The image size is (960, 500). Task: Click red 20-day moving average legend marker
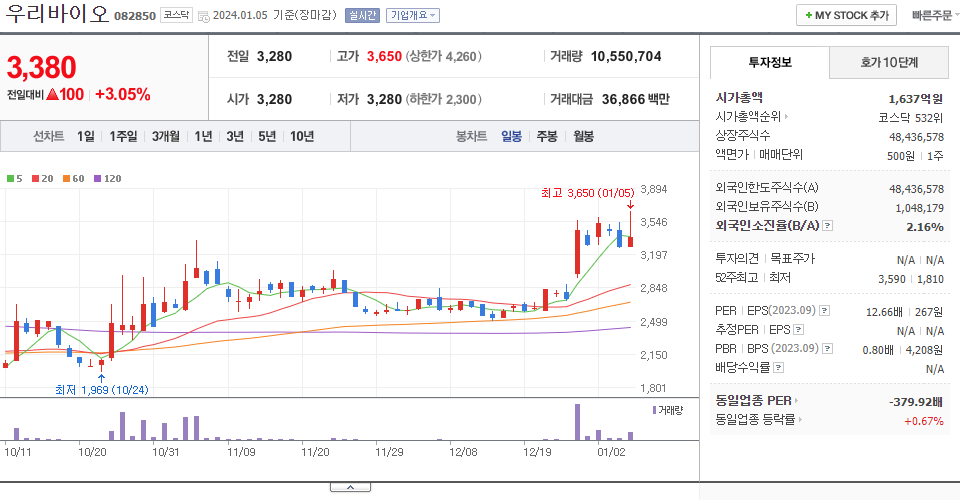click(36, 179)
